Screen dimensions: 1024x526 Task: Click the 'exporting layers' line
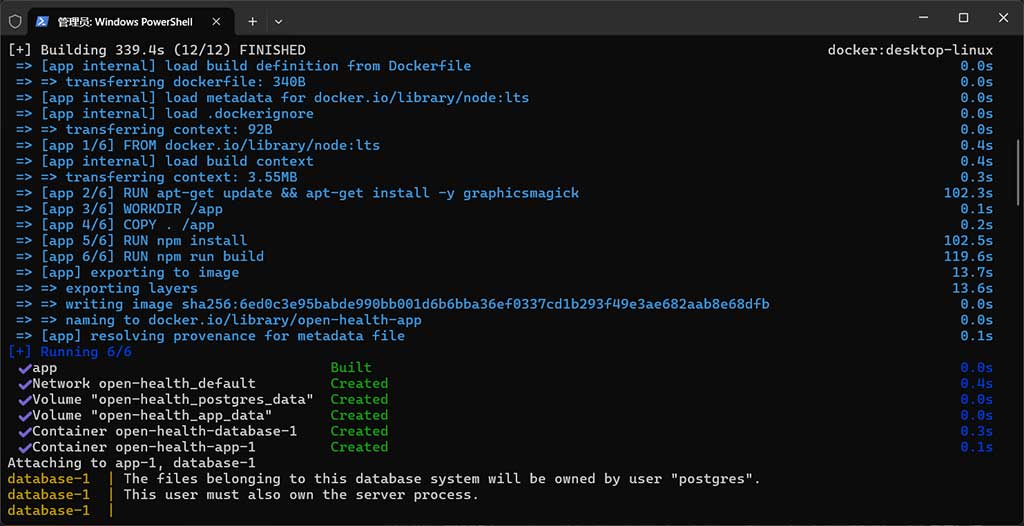pos(106,288)
